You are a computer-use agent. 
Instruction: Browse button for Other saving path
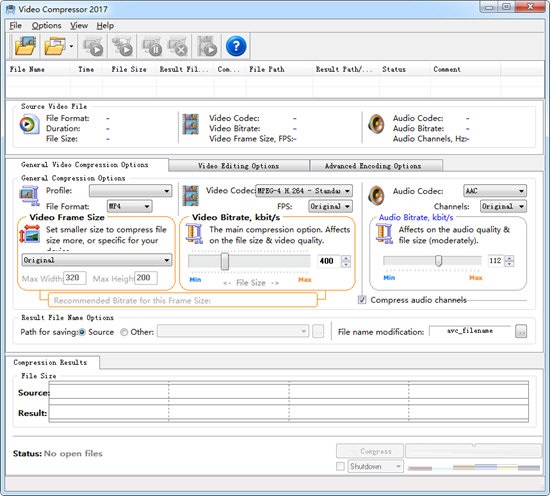coord(318,331)
